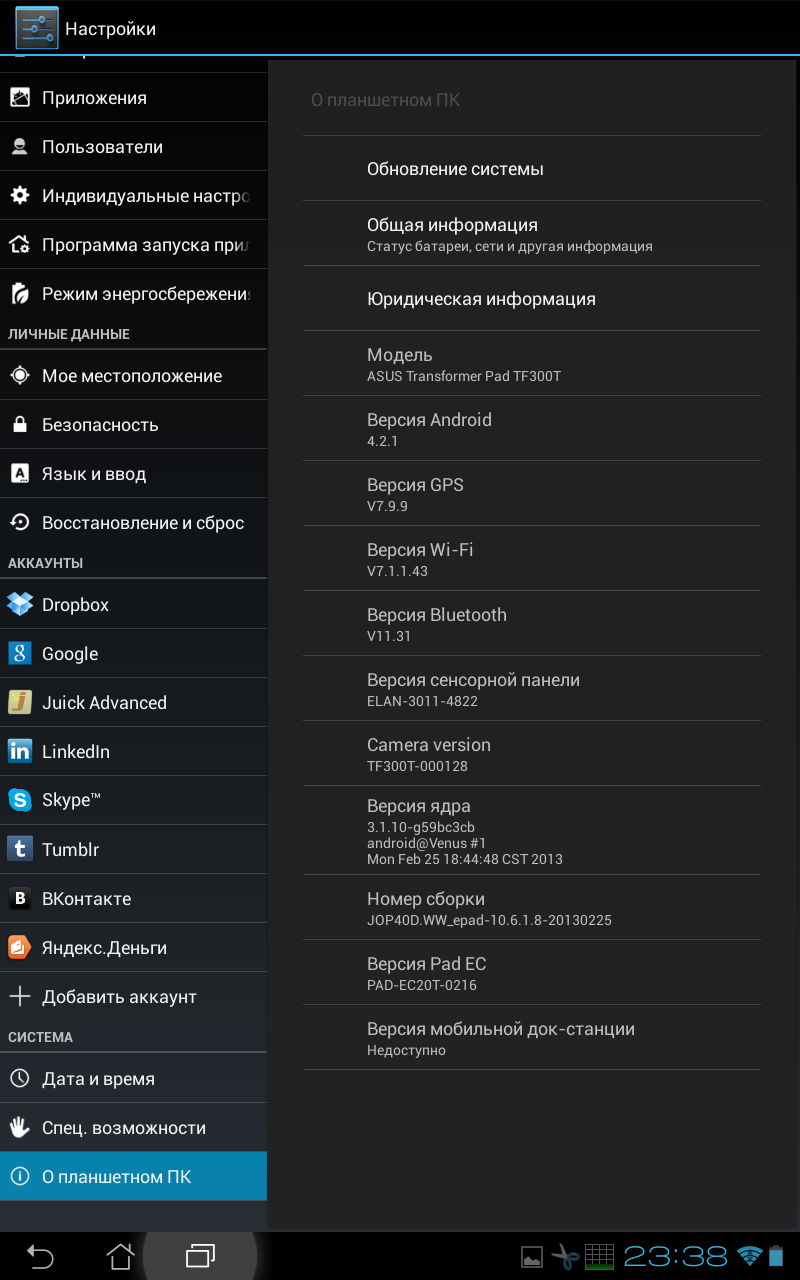The width and height of the screenshot is (800, 1280).
Task: Open Безопасность settings
Action: [x=100, y=425]
